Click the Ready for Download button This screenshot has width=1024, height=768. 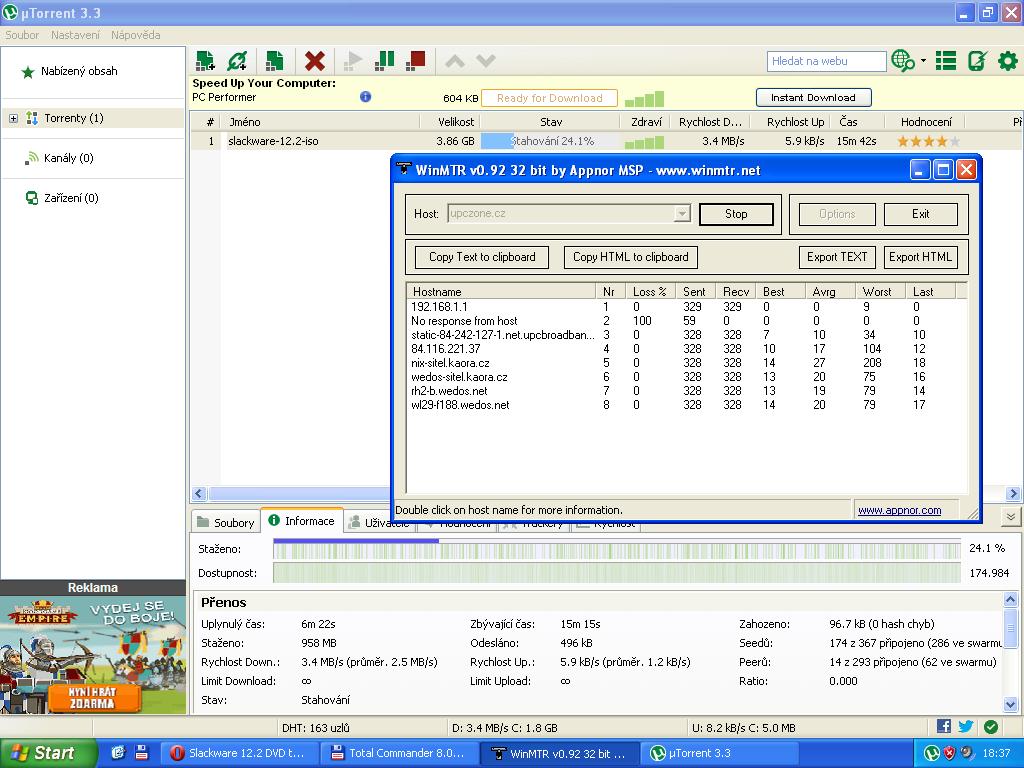pos(549,98)
